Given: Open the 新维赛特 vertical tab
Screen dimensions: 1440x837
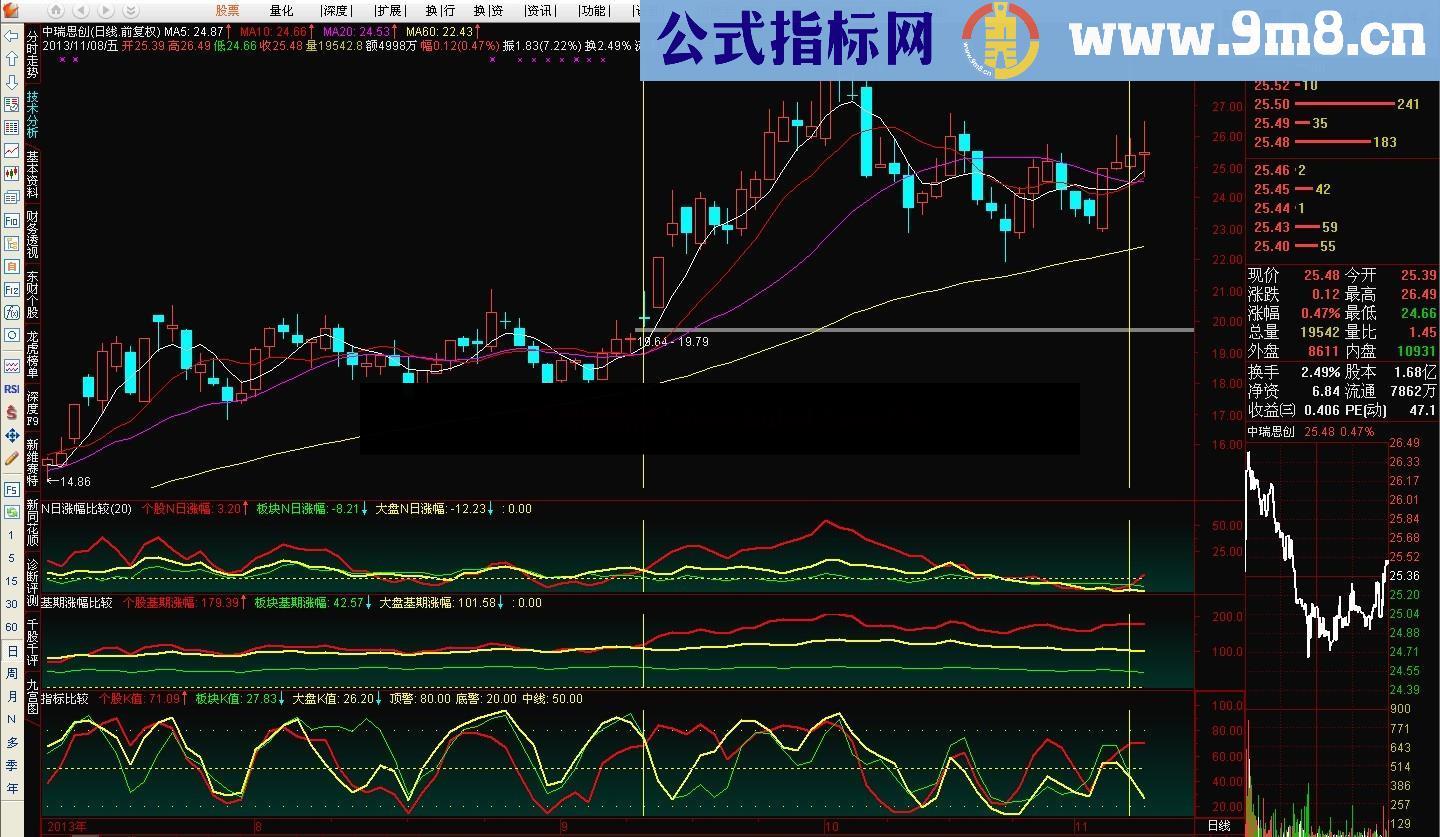Looking at the screenshot, I should click(x=32, y=464).
